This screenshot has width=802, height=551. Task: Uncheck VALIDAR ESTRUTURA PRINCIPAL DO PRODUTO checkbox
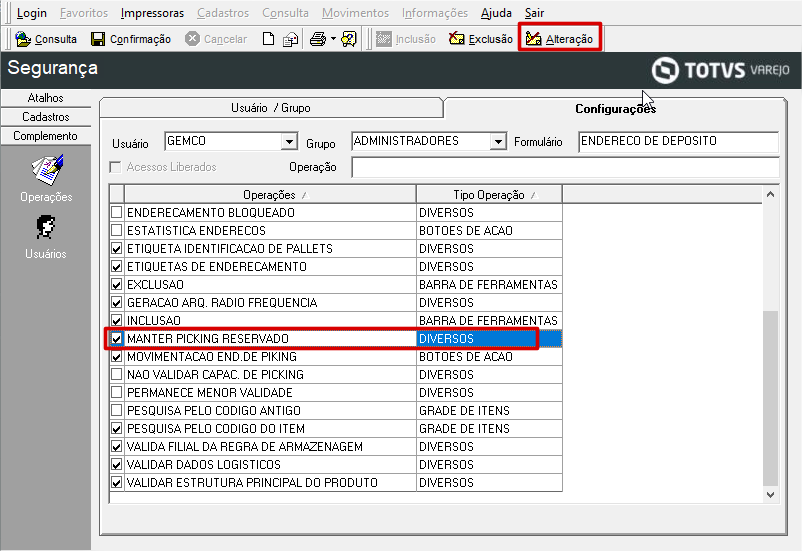[117, 482]
